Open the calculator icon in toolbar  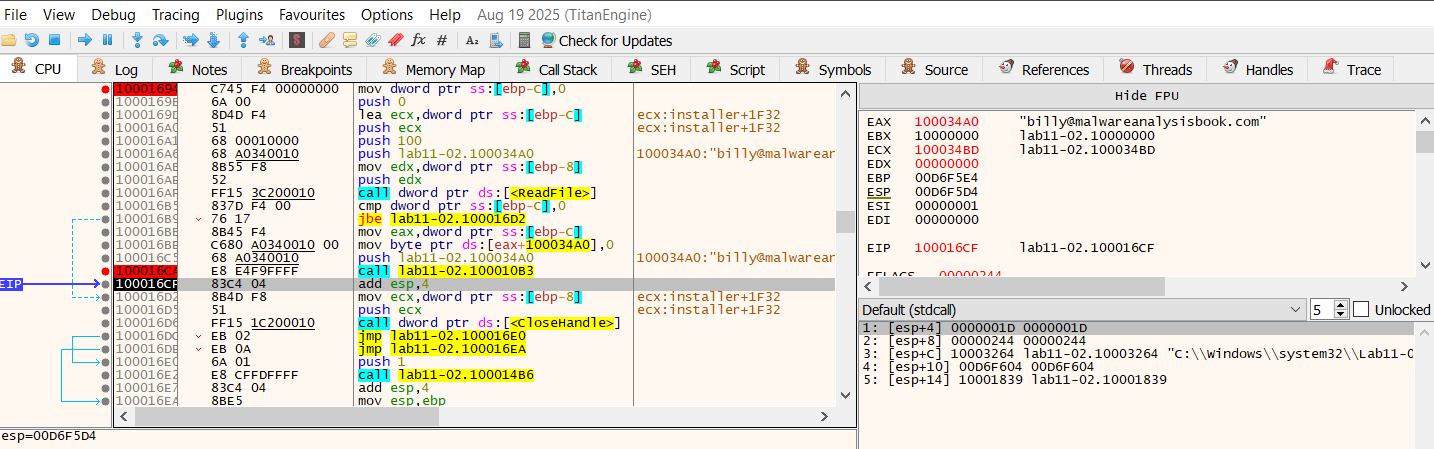point(524,40)
